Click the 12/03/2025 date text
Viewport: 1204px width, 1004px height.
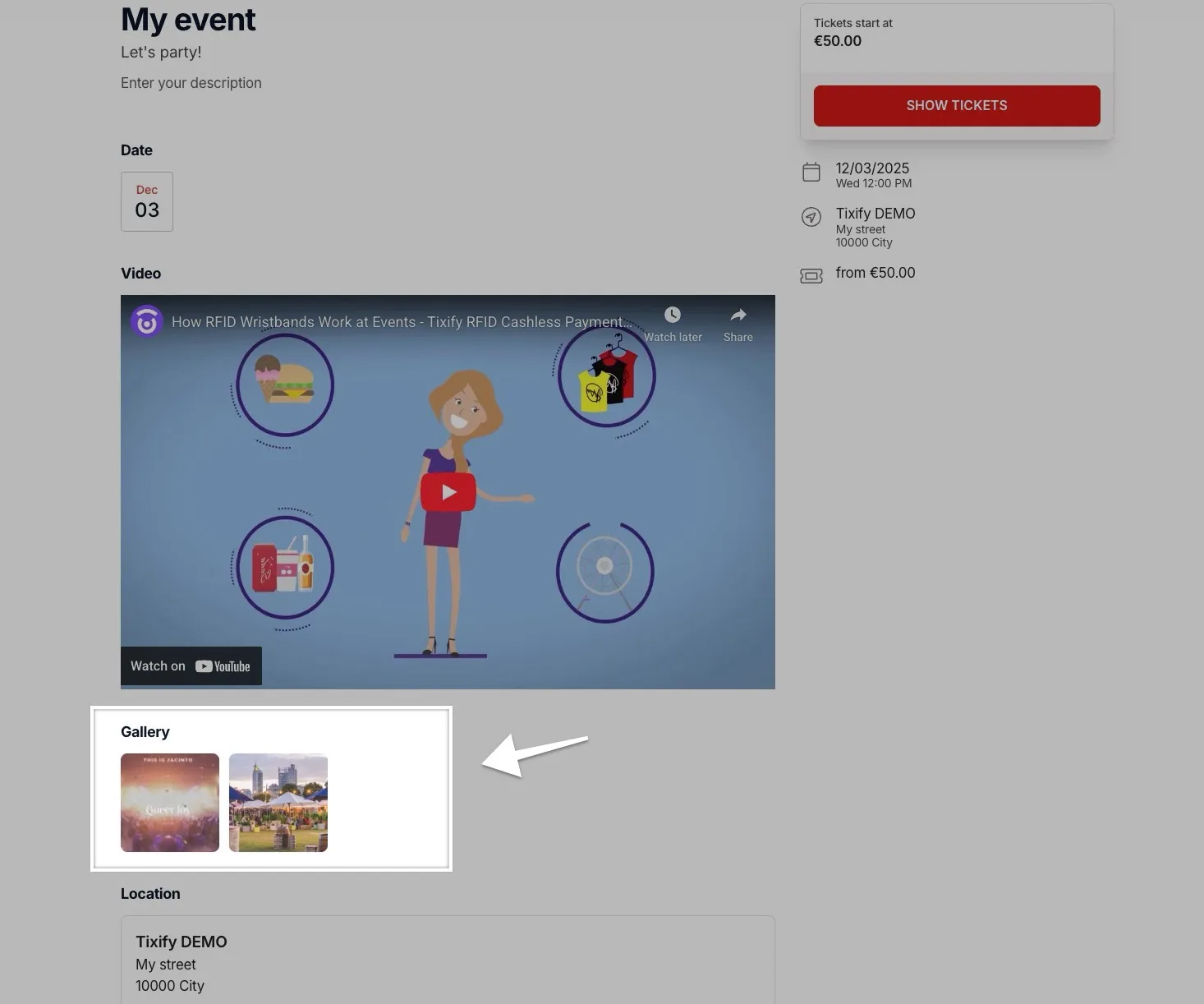click(872, 168)
